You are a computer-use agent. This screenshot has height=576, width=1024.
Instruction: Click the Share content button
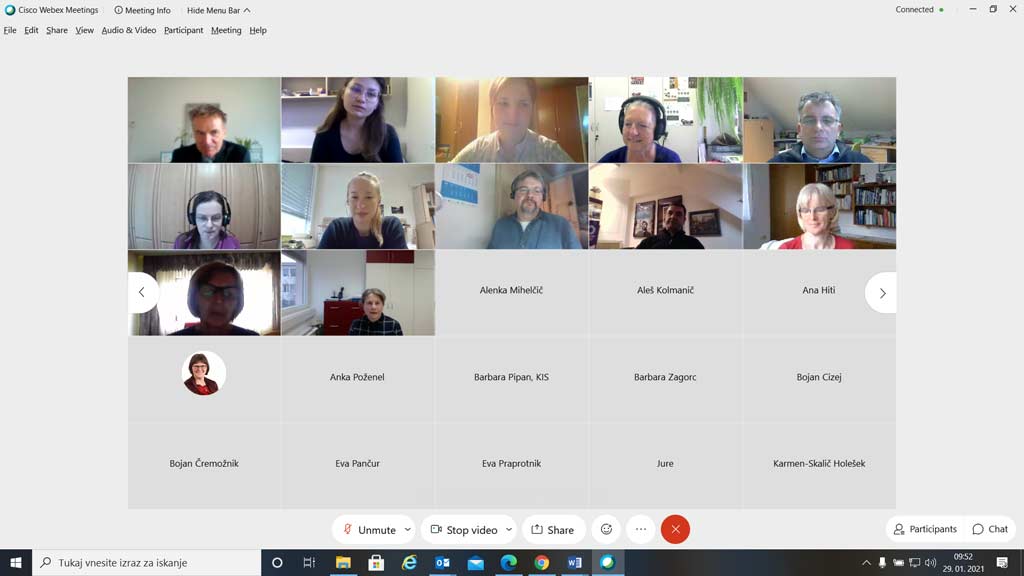[x=552, y=530]
